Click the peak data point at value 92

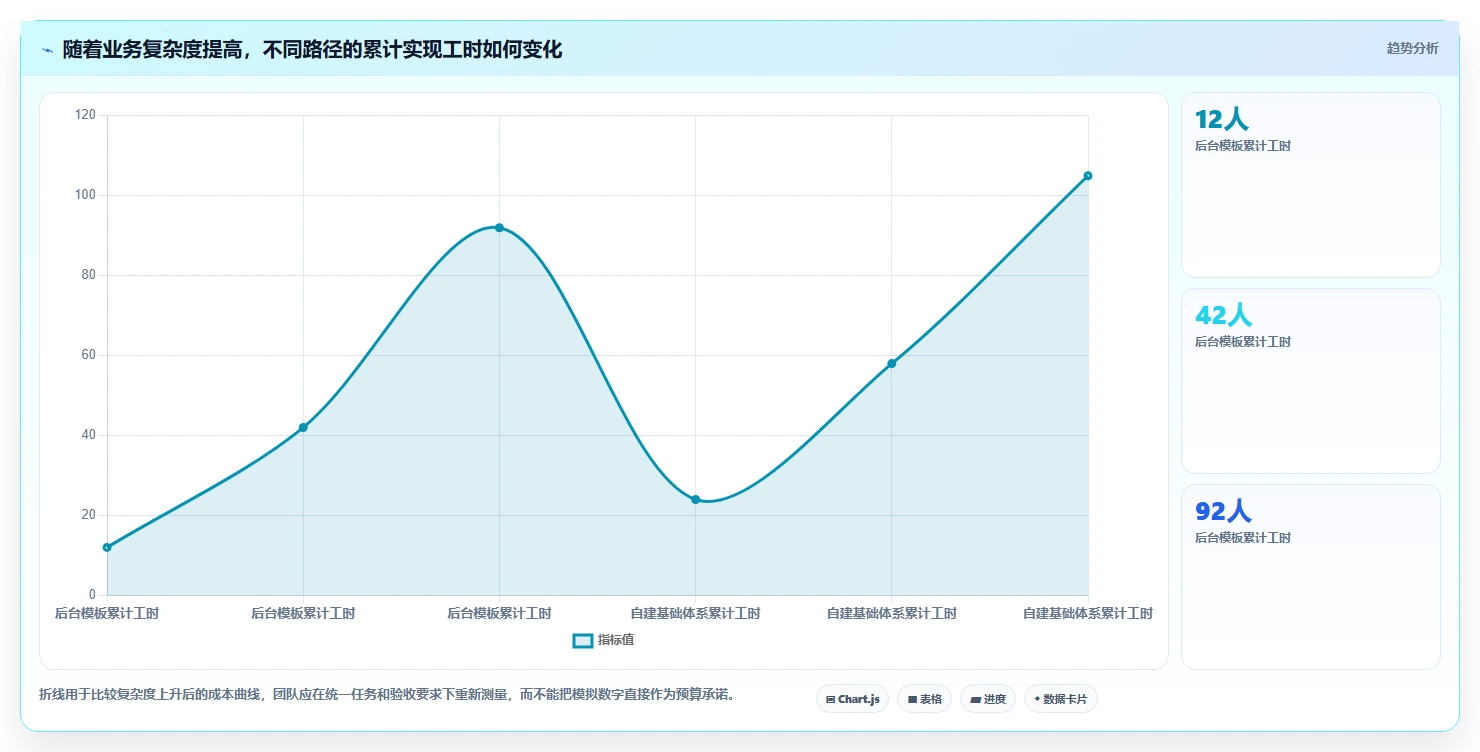499,227
